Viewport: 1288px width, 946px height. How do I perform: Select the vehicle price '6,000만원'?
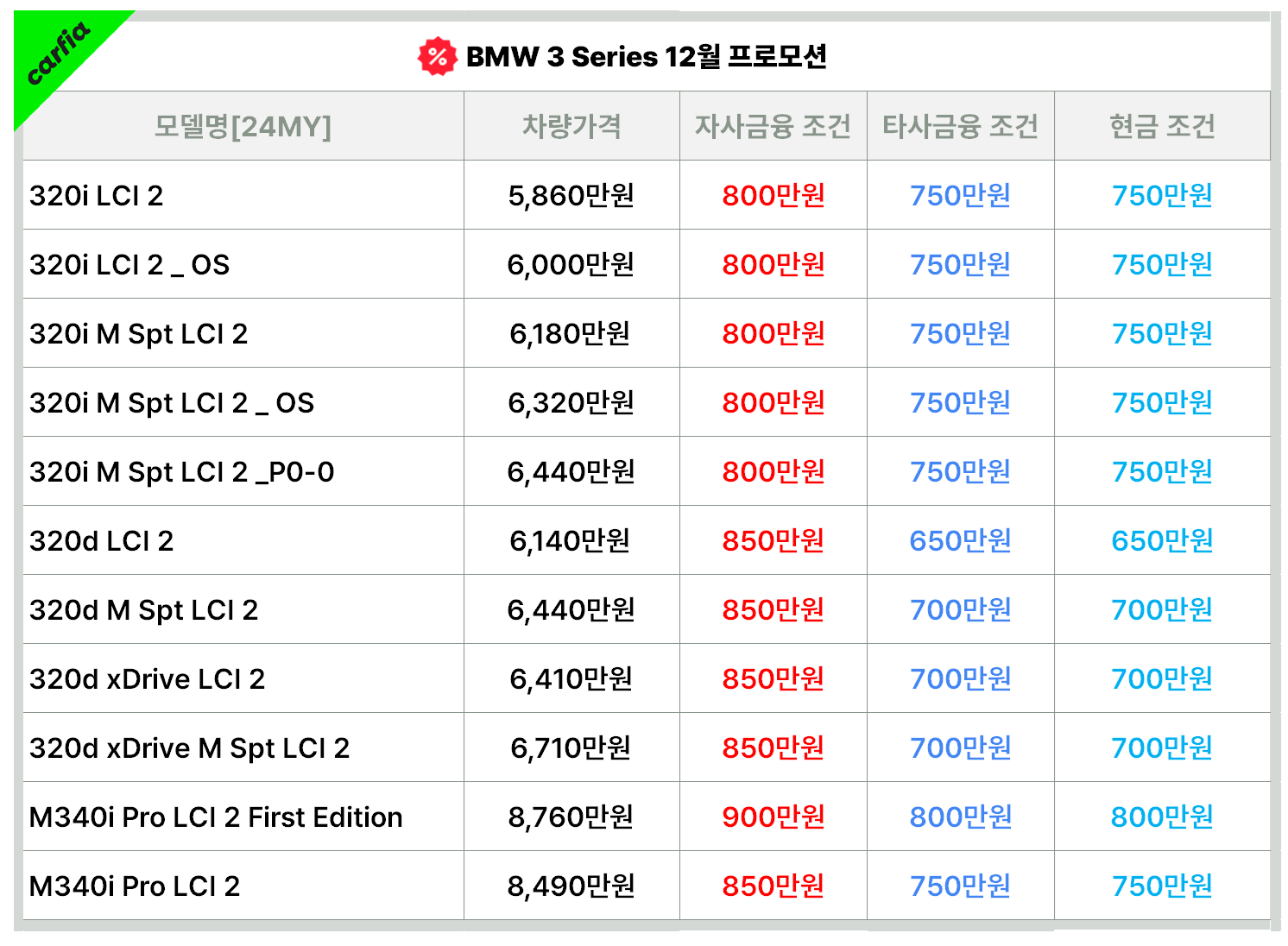[571, 265]
